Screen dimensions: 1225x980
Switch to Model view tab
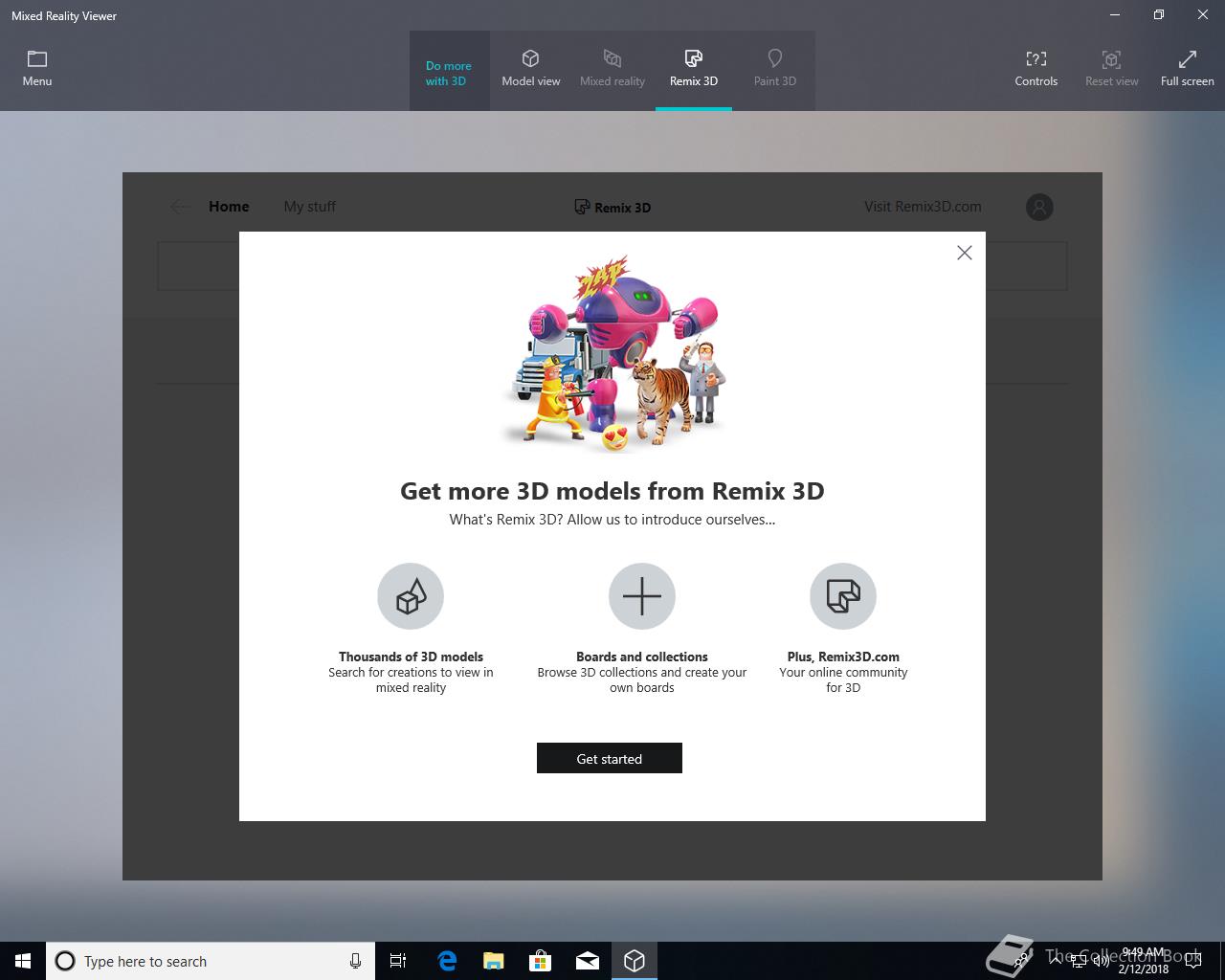(x=531, y=70)
